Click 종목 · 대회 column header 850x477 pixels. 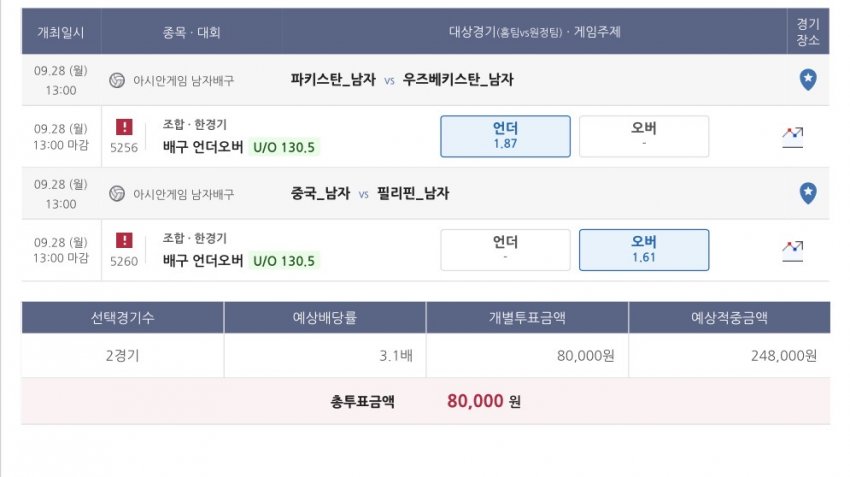[x=191, y=33]
